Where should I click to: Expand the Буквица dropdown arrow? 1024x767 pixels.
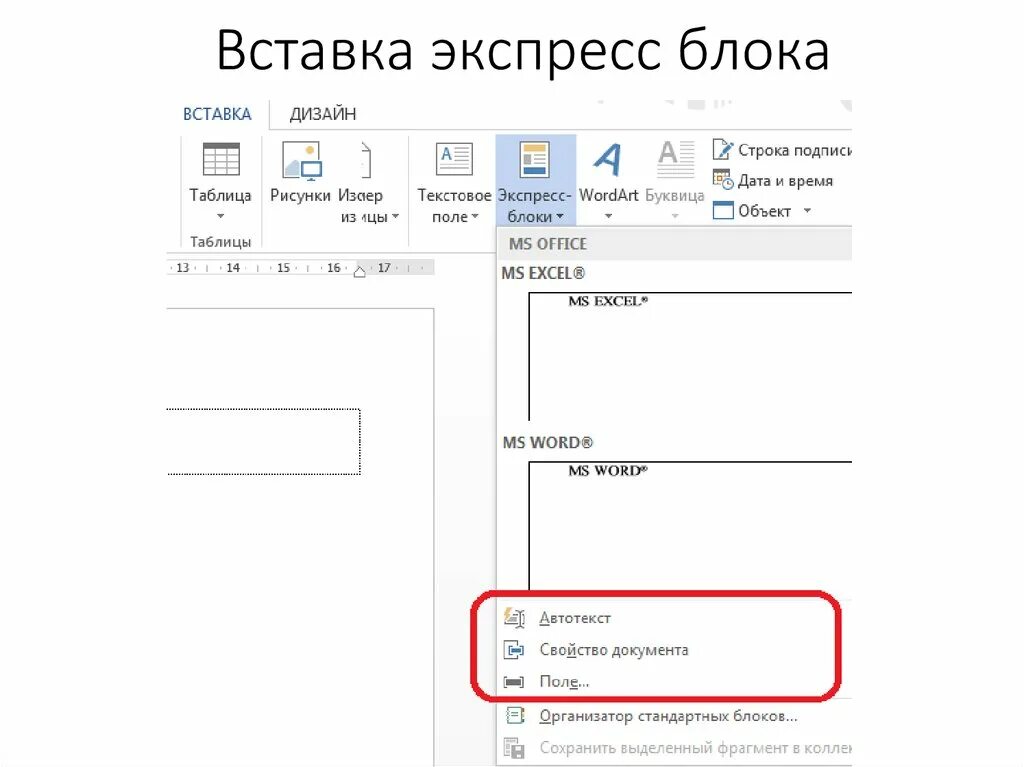pos(675,216)
